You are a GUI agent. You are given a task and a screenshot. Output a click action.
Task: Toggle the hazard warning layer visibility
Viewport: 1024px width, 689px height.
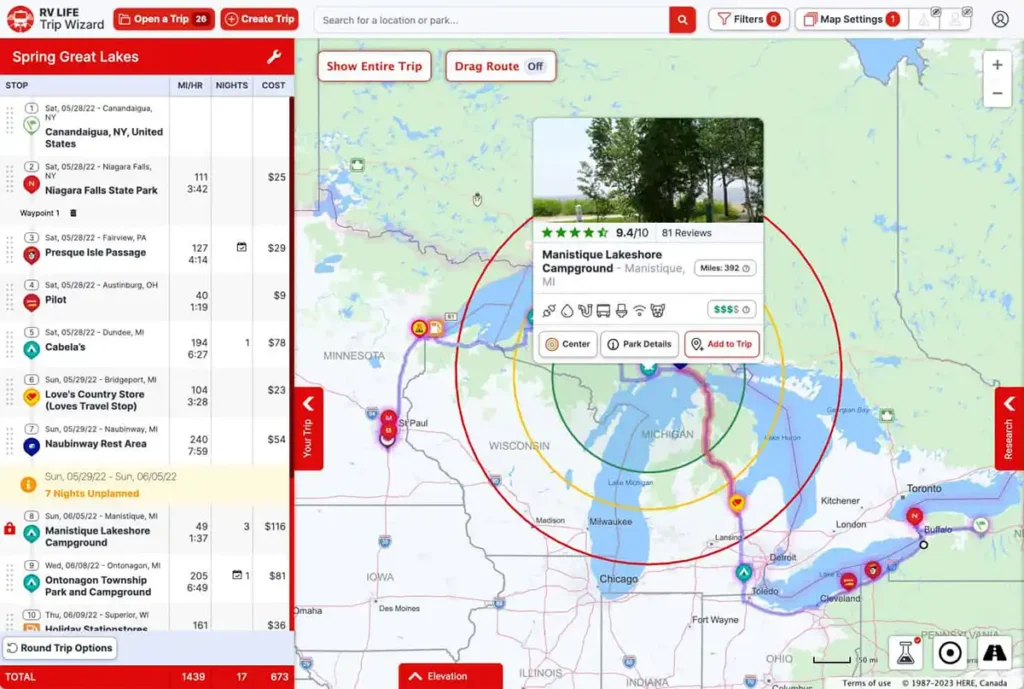coord(926,19)
